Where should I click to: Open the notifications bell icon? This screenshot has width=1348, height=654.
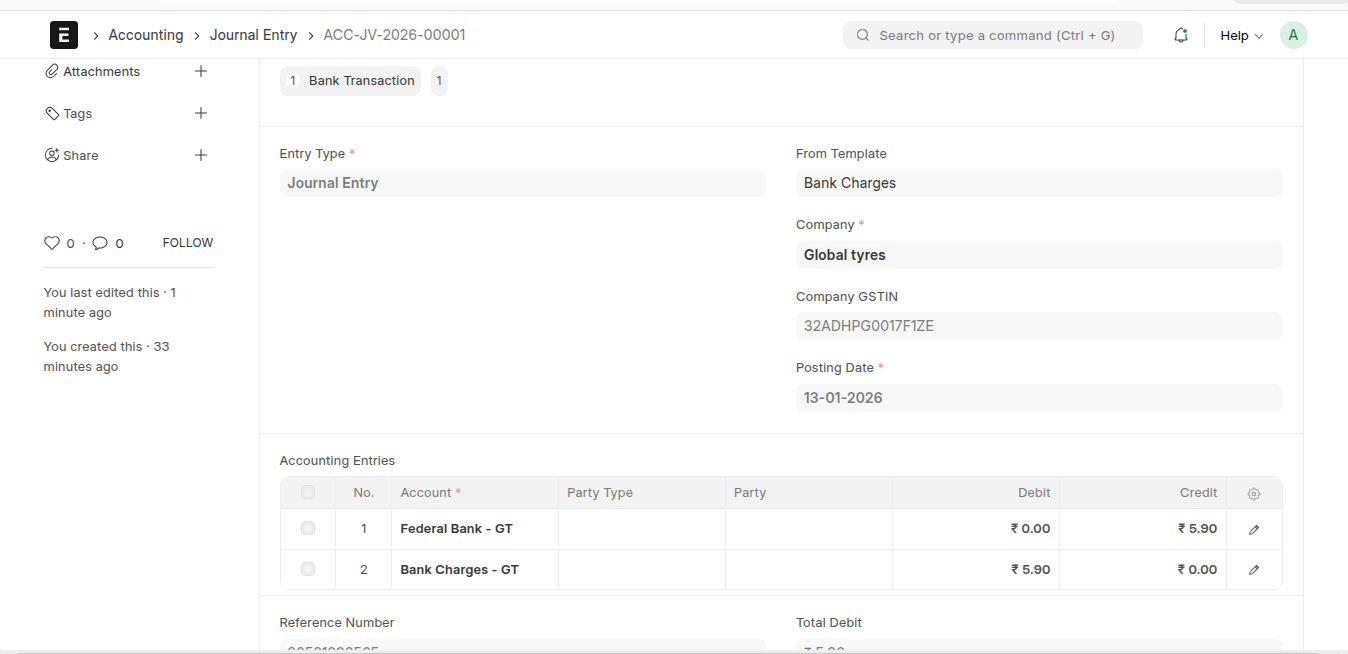point(1181,35)
